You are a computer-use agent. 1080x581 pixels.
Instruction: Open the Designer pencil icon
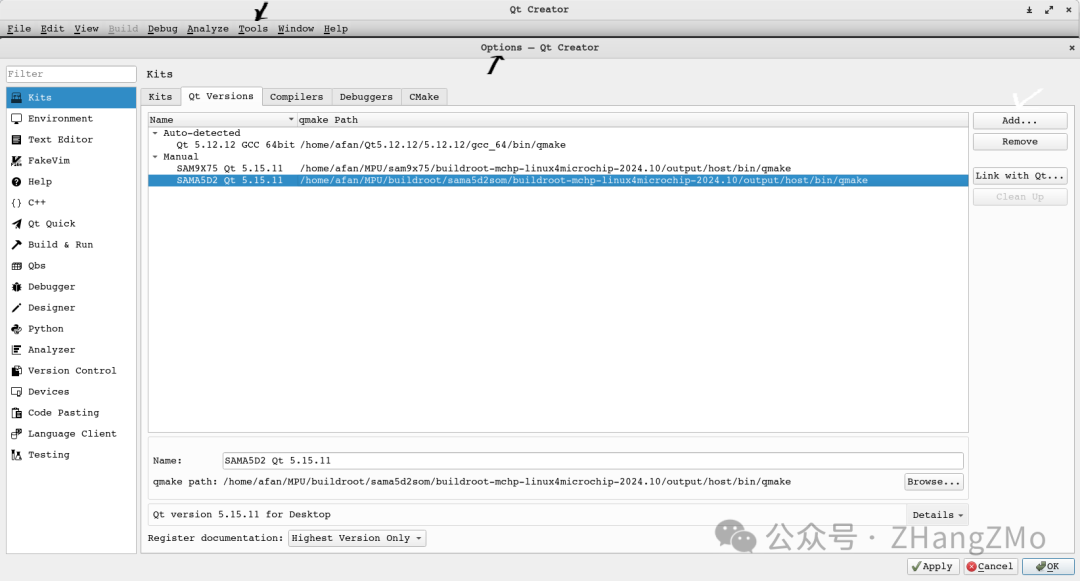(x=17, y=308)
